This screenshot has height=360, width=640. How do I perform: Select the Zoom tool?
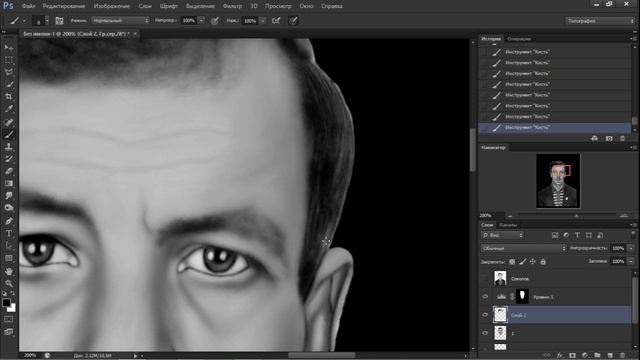9,283
